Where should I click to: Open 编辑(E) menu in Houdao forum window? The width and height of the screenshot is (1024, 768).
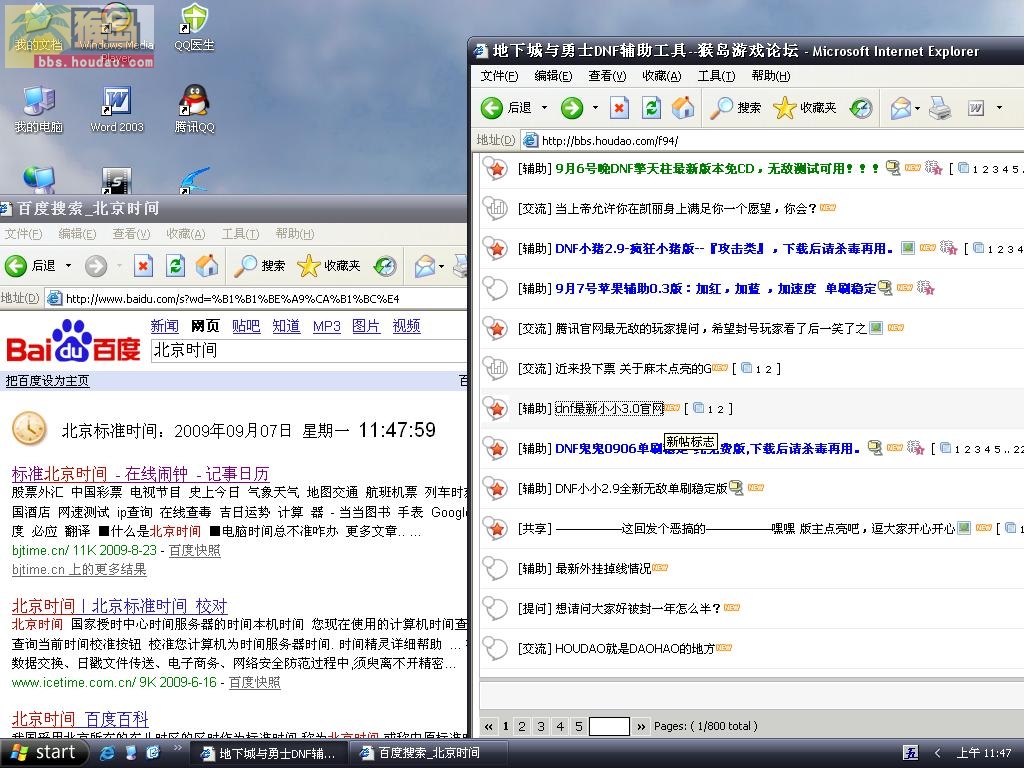click(553, 76)
